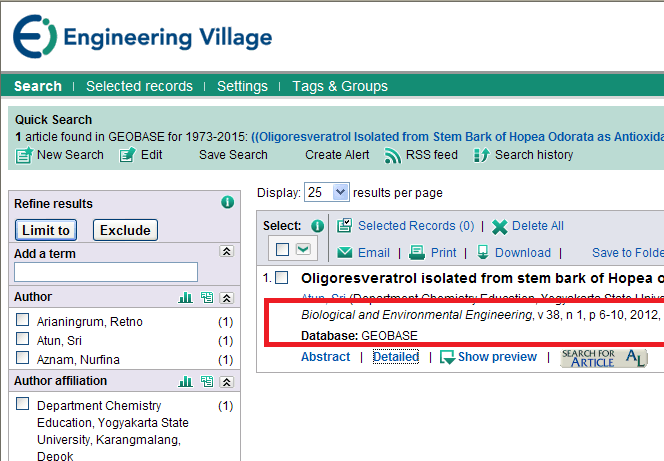
Task: Click the Author export data icon
Action: coord(207,298)
